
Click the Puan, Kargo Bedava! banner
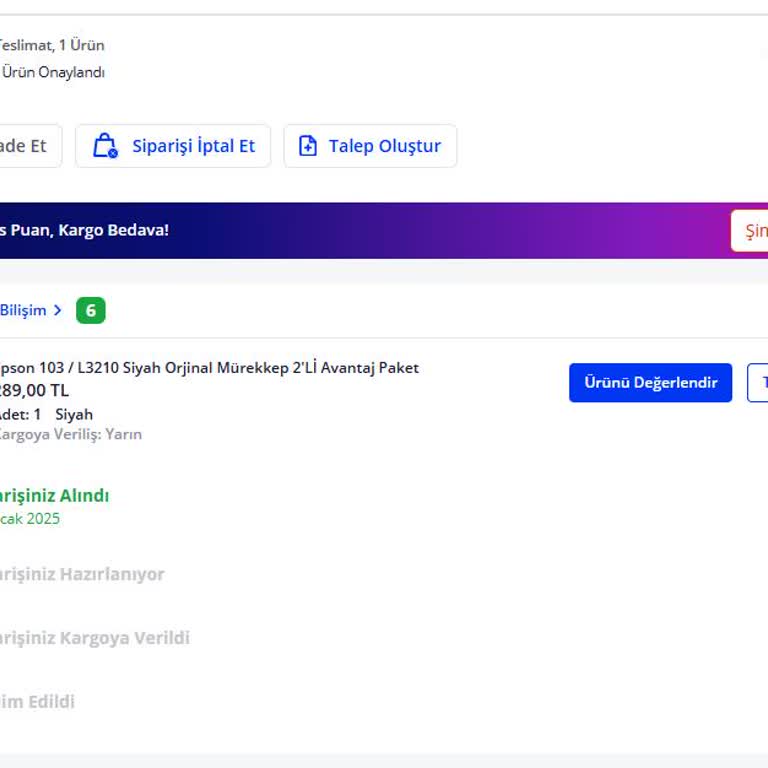click(x=384, y=231)
